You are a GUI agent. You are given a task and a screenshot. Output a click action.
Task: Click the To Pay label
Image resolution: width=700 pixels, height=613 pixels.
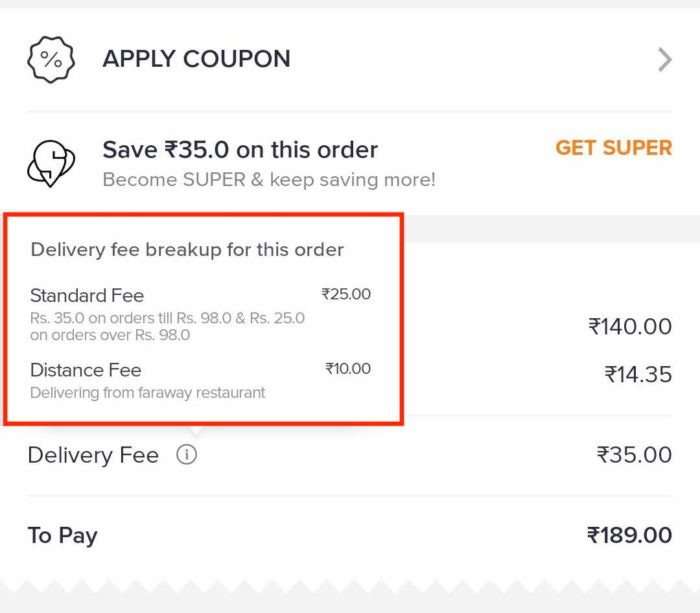[62, 535]
